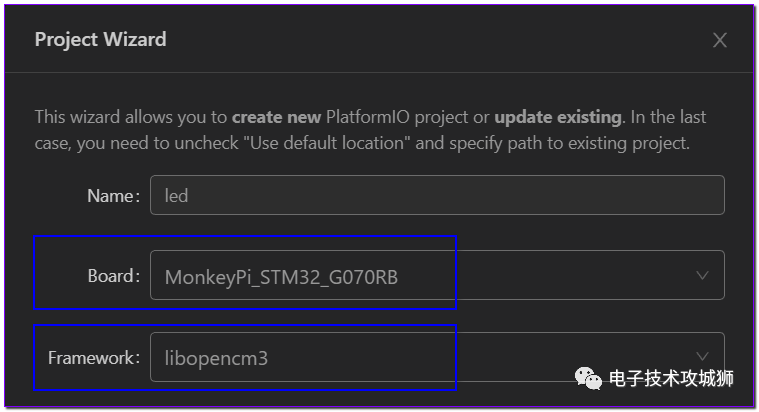Click the Project Wizard title text
The width and height of the screenshot is (759, 412).
pyautogui.click(x=101, y=39)
